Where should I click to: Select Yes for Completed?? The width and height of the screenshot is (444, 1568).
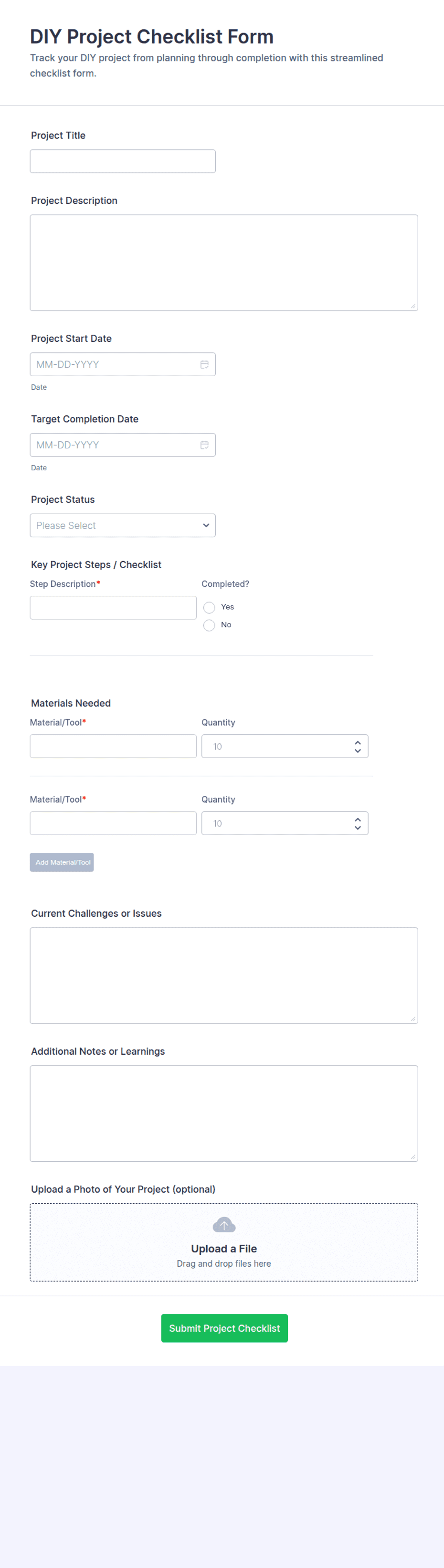click(209, 607)
